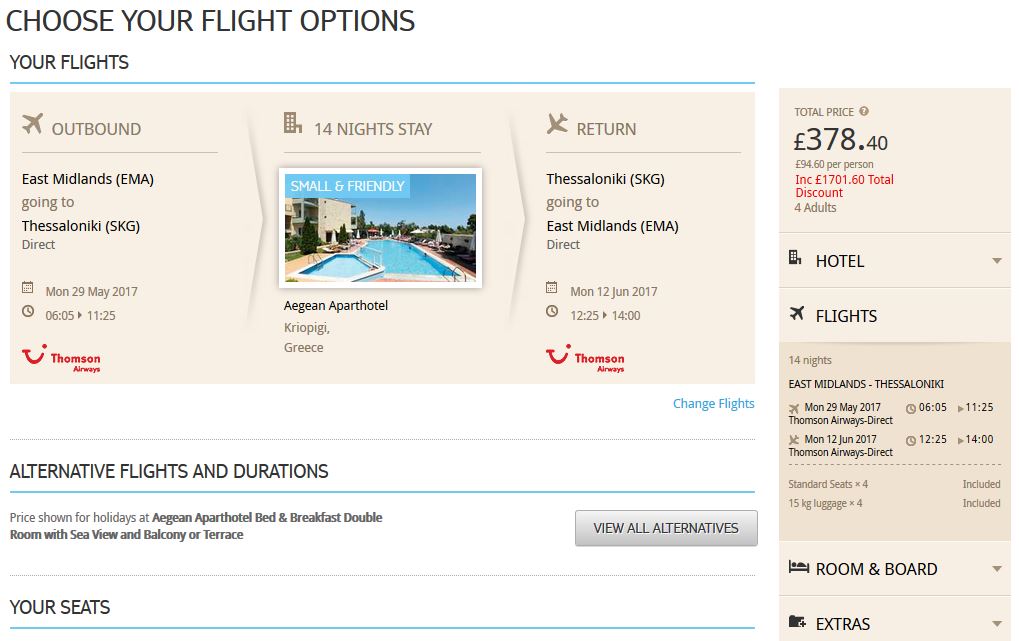This screenshot has height=641, width=1019.
Task: Click the outbound airplane icon
Action: point(32,123)
